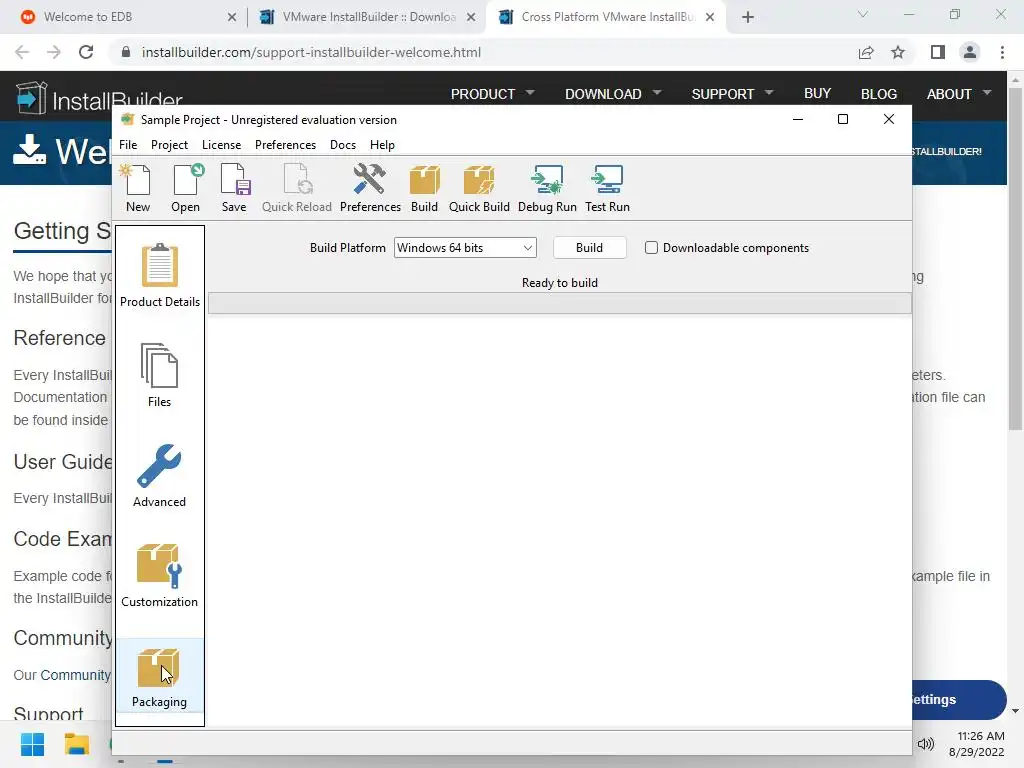Screen dimensions: 1024x768
Task: Click the Build button beside platform selector
Action: pos(589,248)
